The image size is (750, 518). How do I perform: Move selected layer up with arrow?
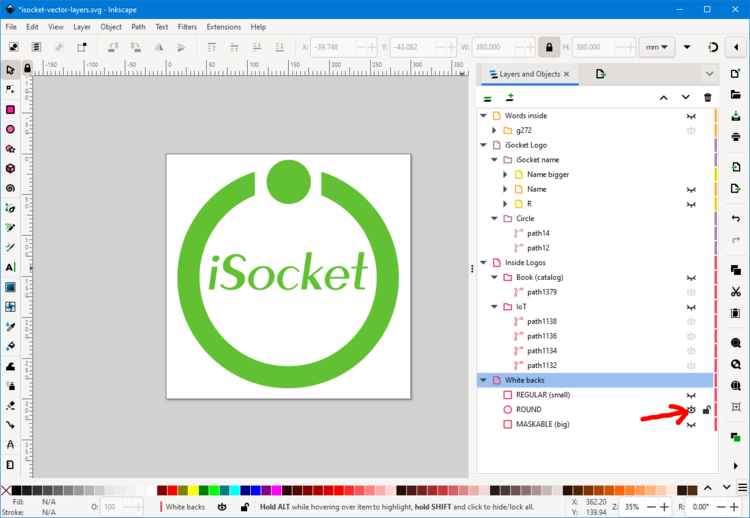tap(663, 98)
